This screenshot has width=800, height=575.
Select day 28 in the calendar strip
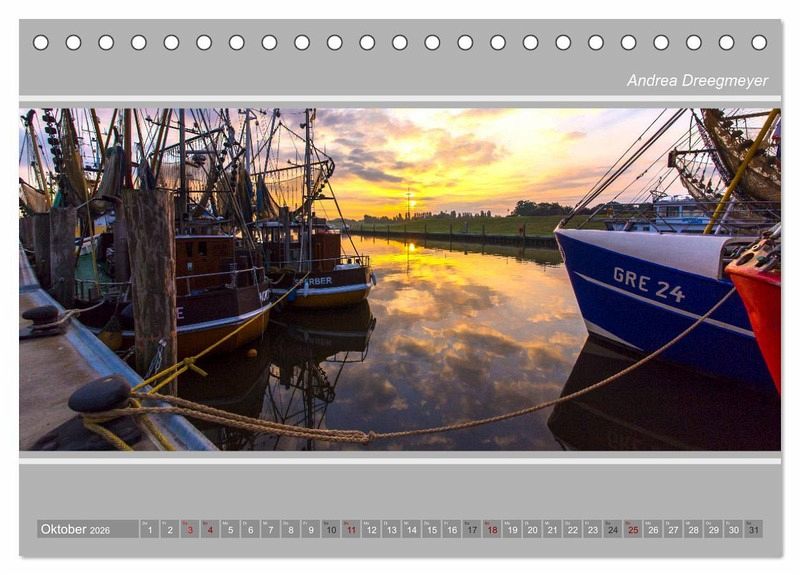click(x=693, y=529)
